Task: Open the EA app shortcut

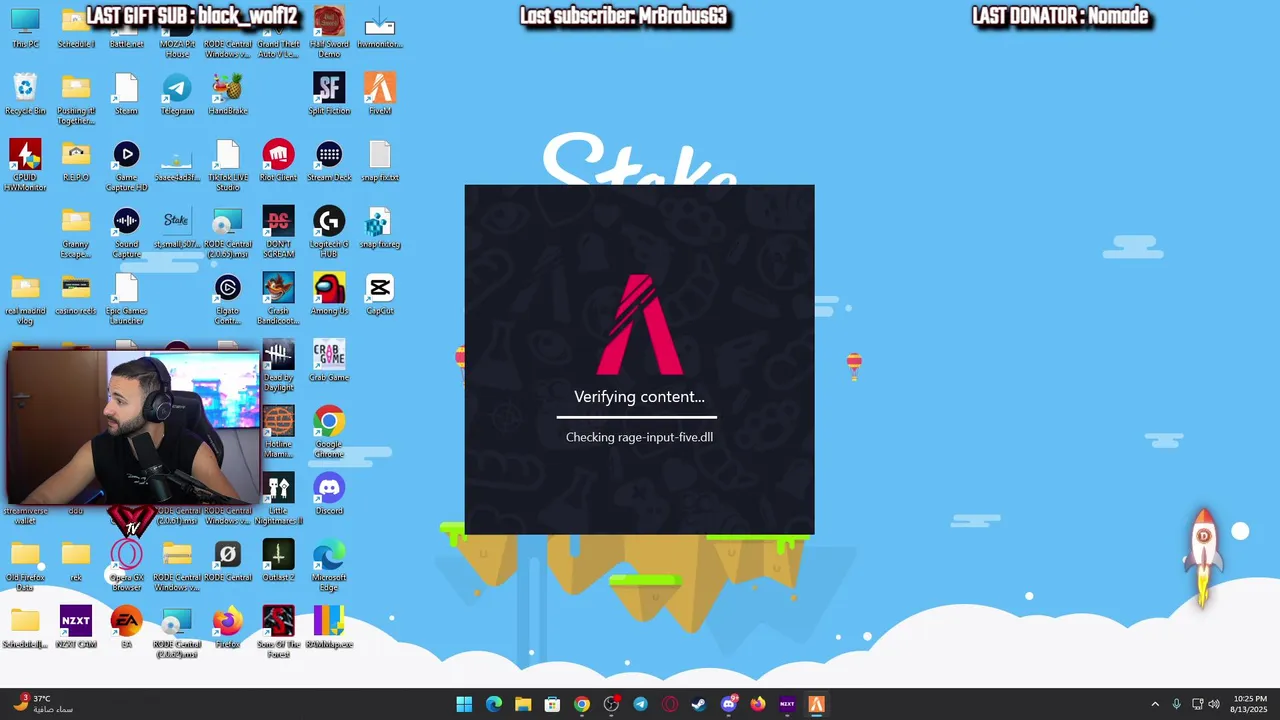Action: (x=126, y=627)
